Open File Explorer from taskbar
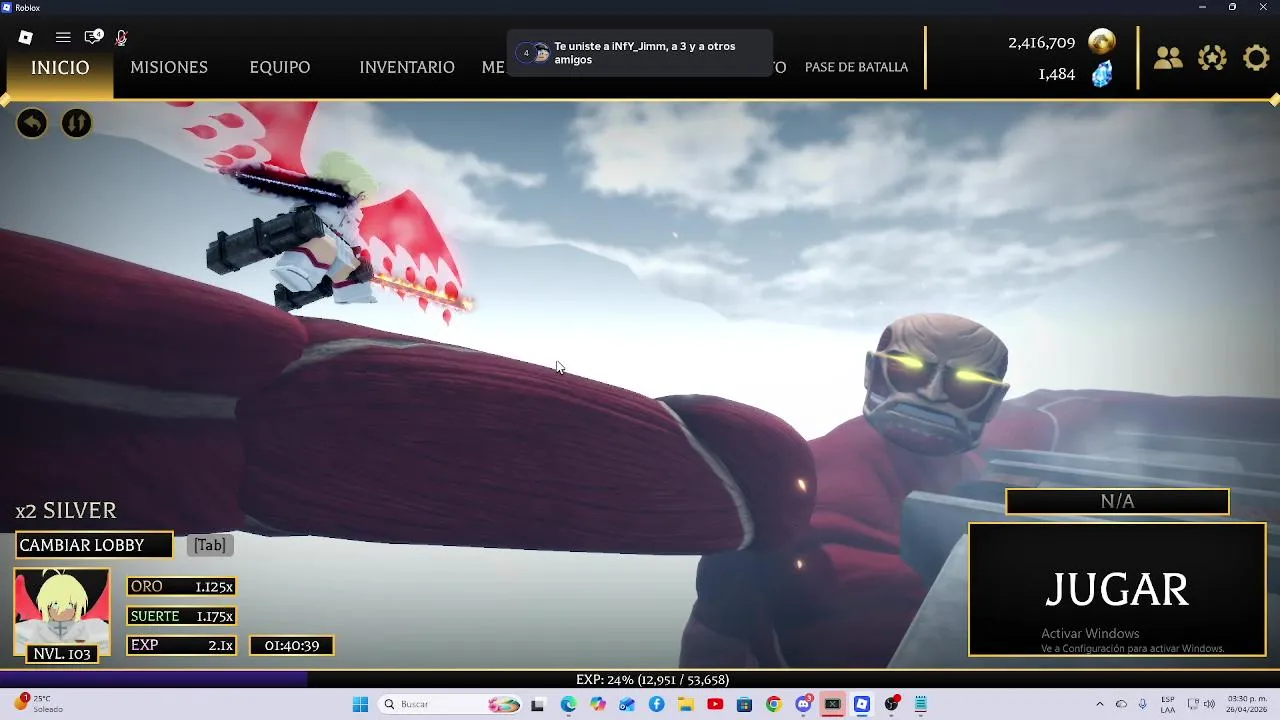Screen dimensions: 1280x720 [686, 704]
